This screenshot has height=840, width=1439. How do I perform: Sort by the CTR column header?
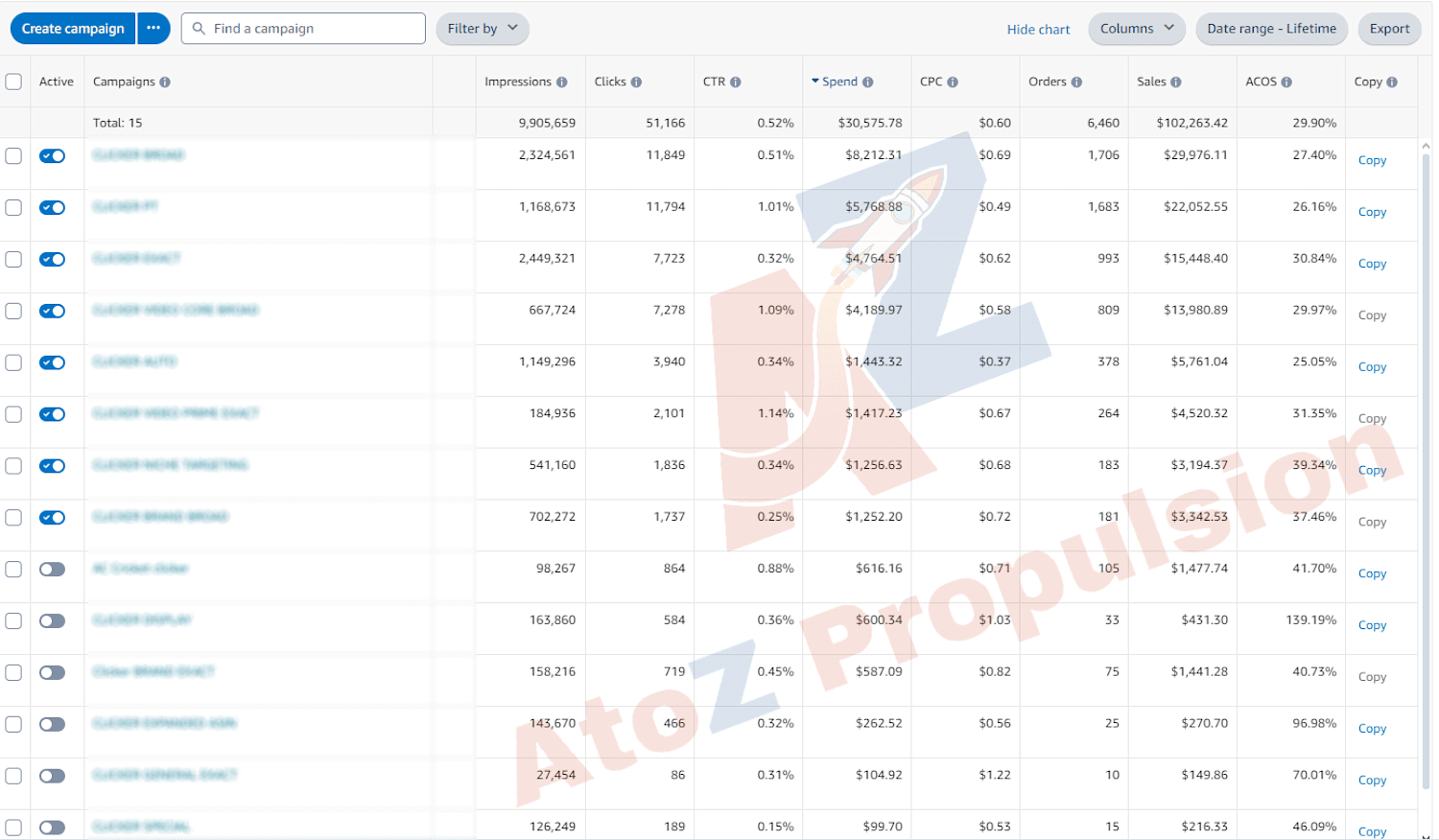coord(714,82)
